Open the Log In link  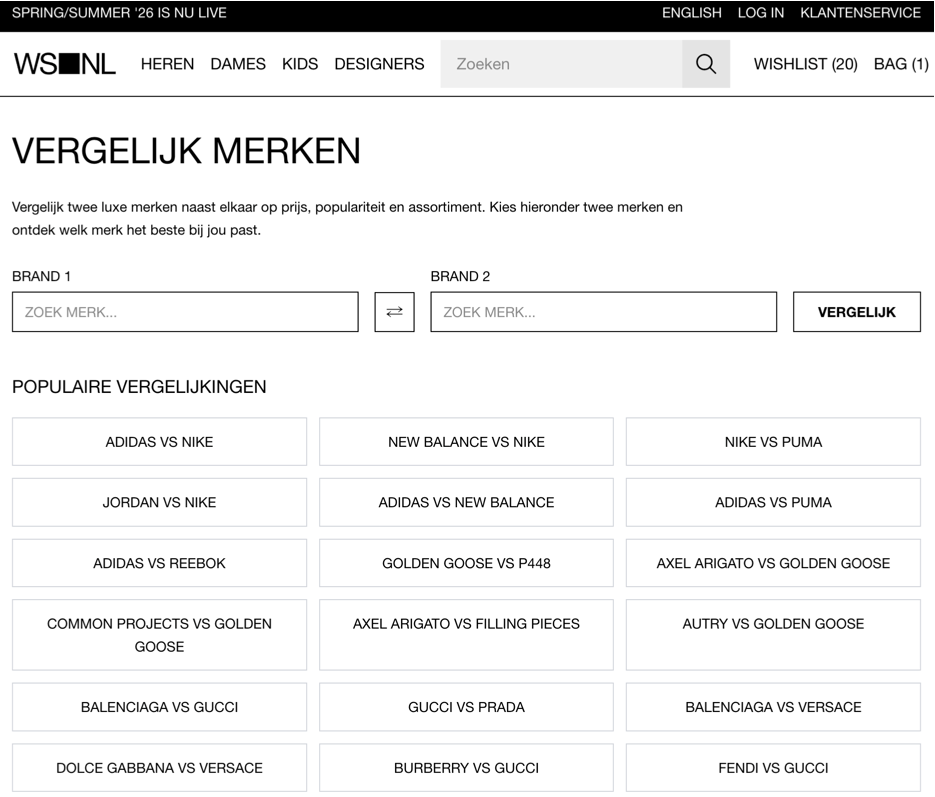pos(761,13)
